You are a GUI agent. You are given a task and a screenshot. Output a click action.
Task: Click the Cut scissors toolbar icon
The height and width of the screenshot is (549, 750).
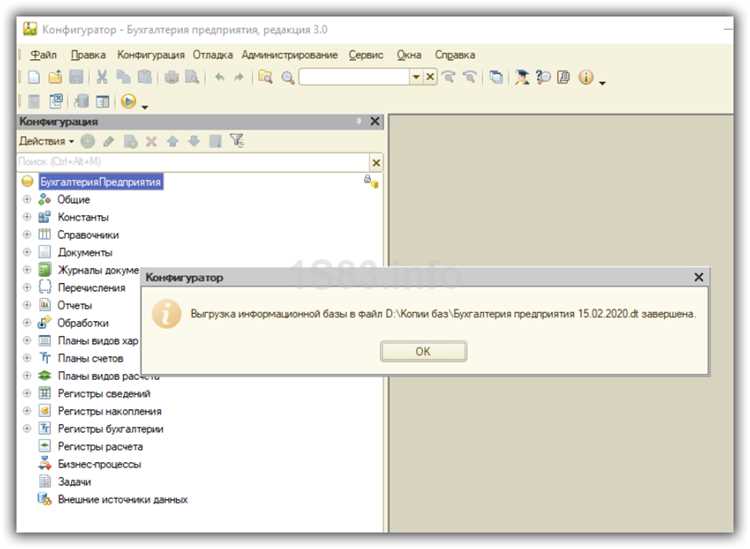tap(101, 77)
